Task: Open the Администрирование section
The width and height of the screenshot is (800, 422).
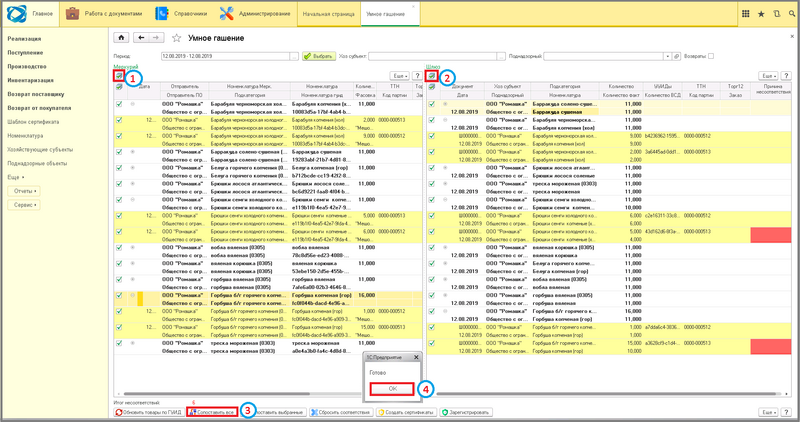Action: pos(255,14)
